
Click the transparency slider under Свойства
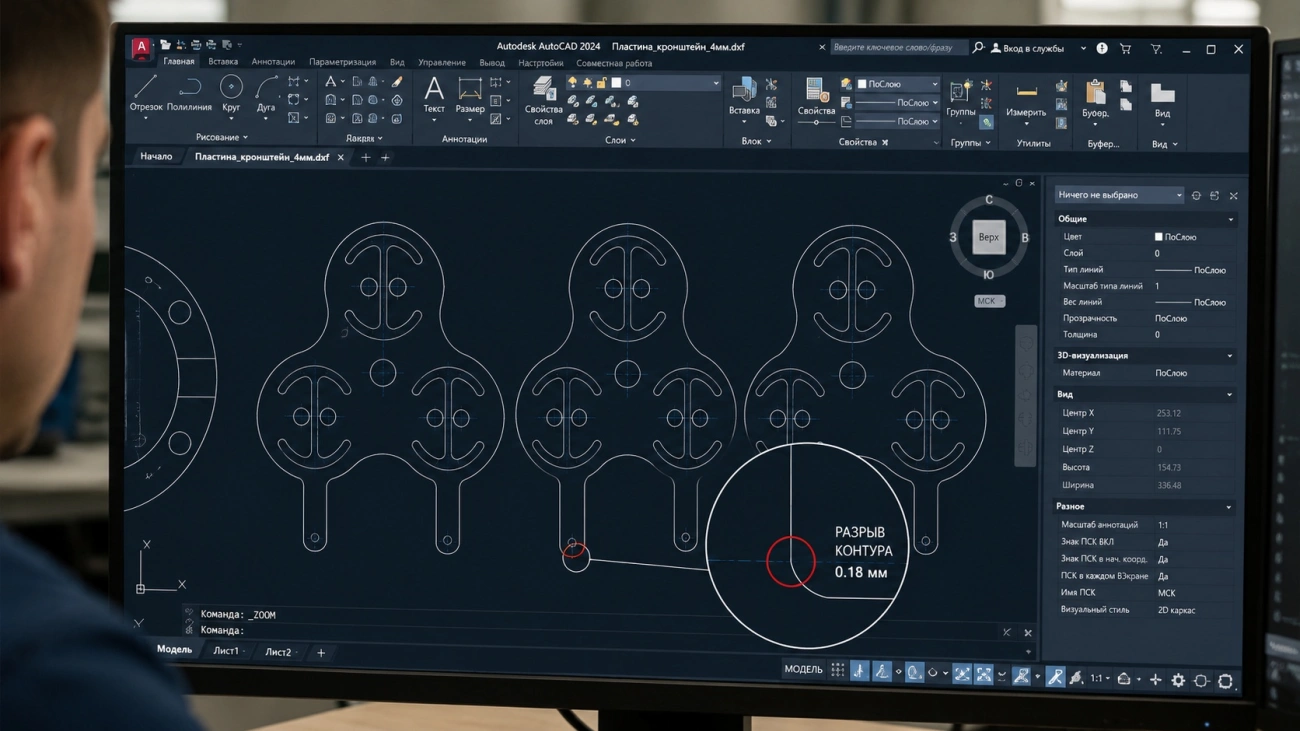817,123
